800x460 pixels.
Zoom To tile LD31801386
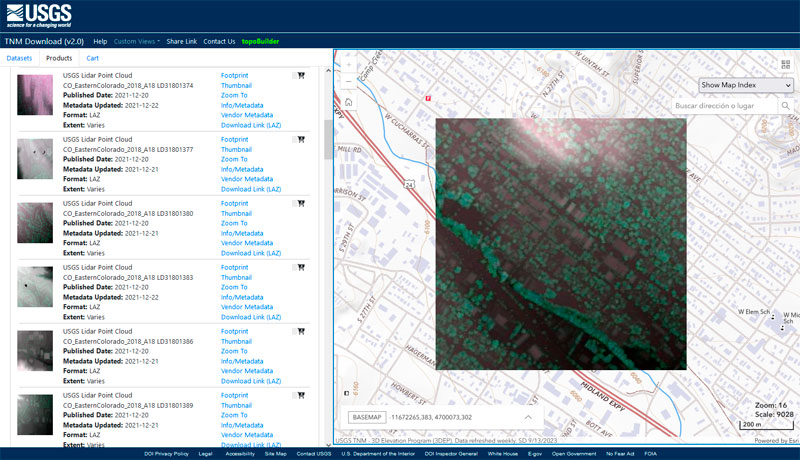point(234,351)
